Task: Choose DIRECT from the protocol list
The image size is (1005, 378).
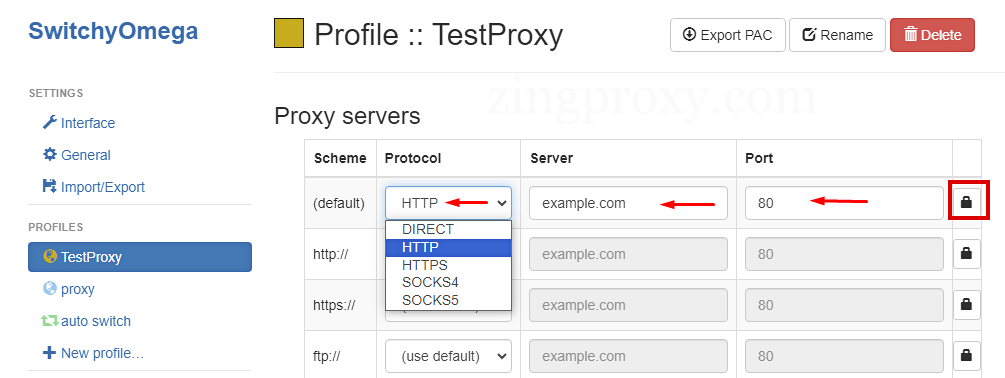Action: 448,229
